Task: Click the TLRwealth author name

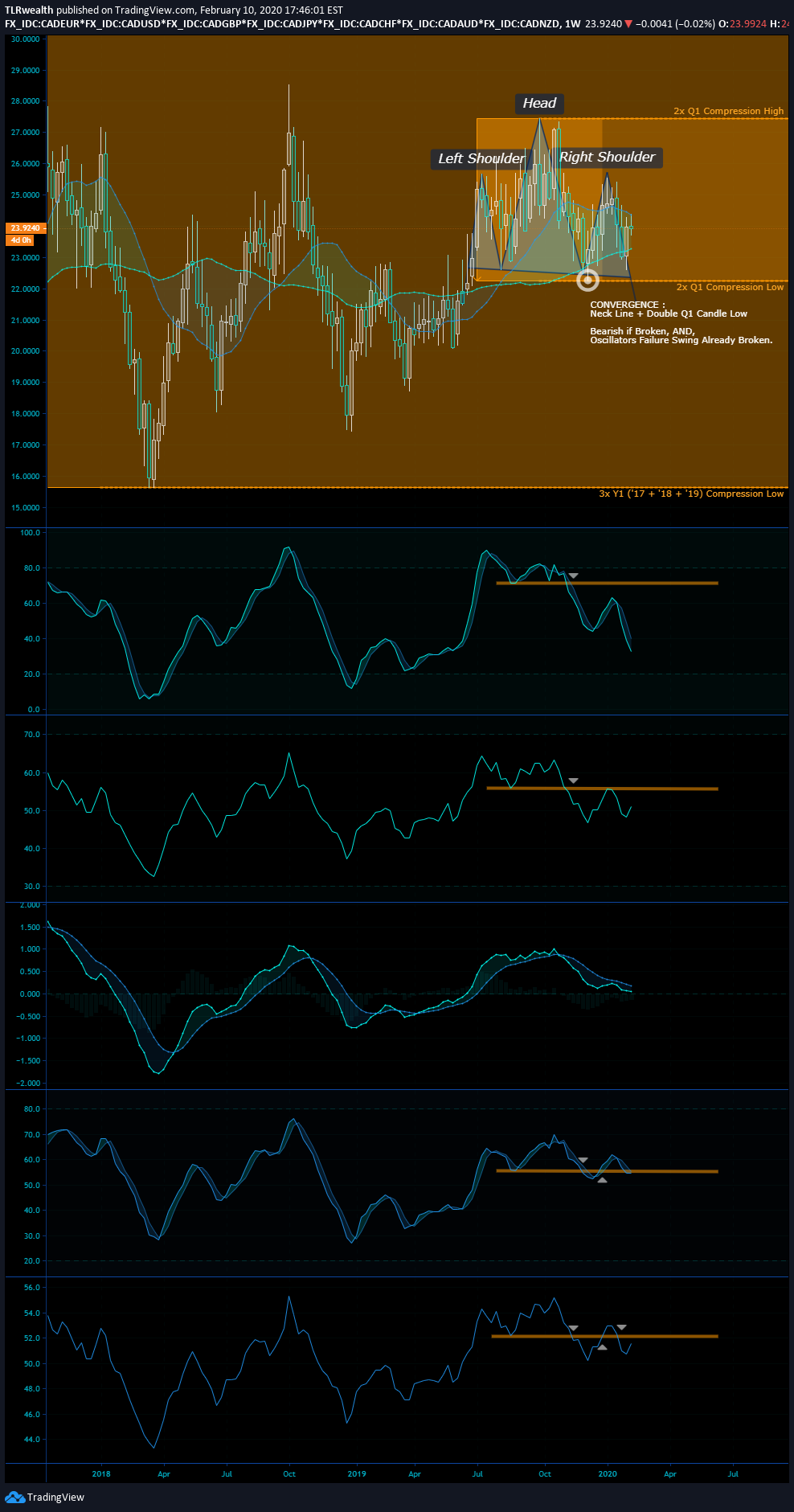Action: [29, 10]
